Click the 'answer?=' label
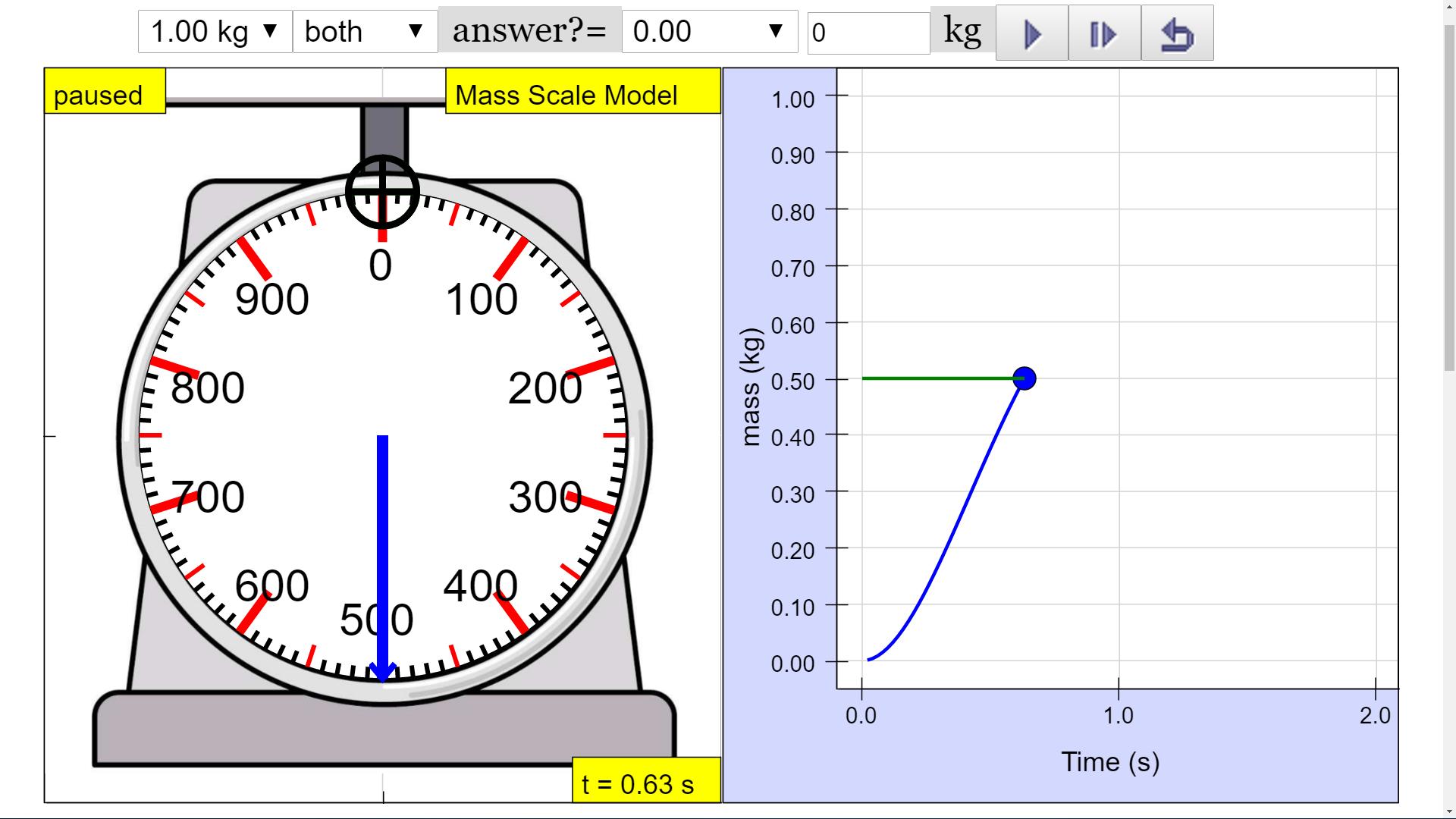Screen dimensions: 1456x819 (529, 30)
